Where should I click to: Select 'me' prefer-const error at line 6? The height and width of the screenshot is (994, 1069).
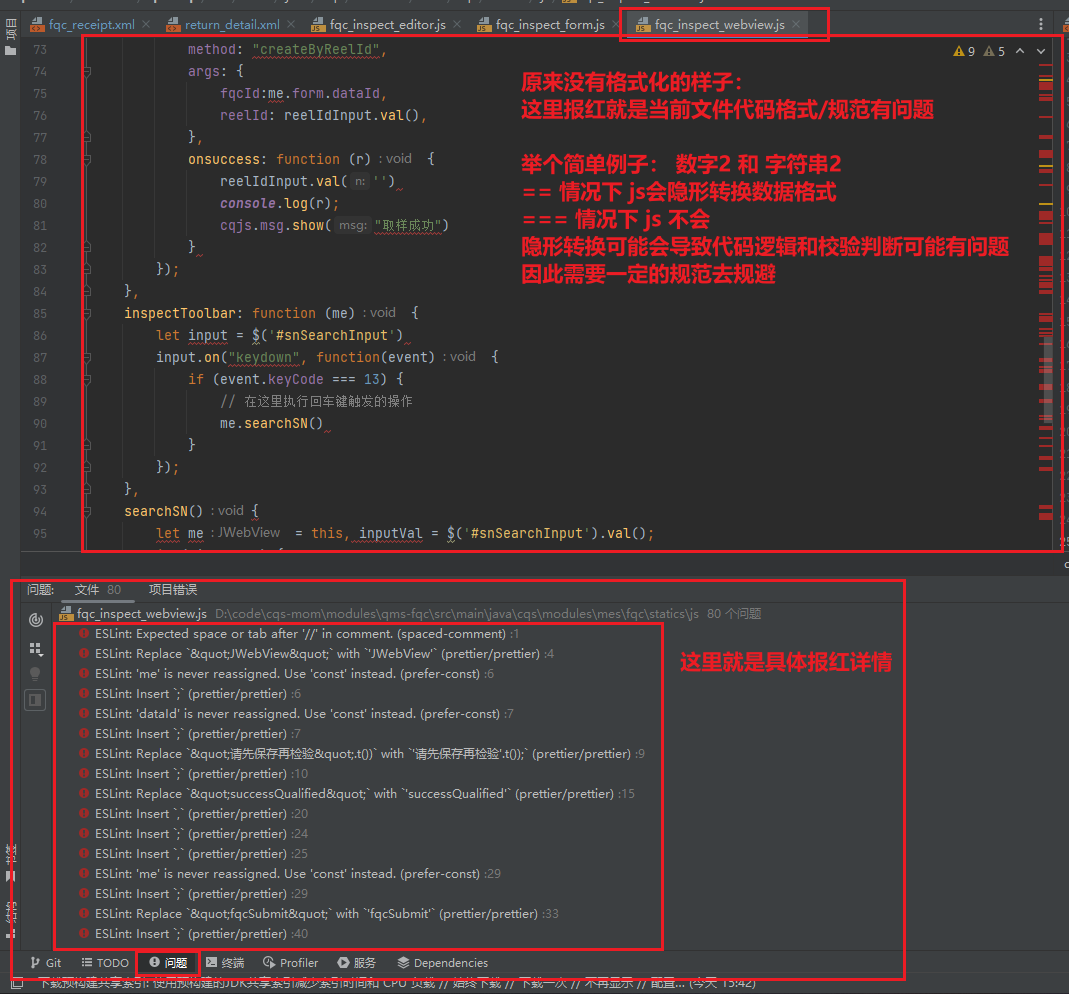(286, 674)
